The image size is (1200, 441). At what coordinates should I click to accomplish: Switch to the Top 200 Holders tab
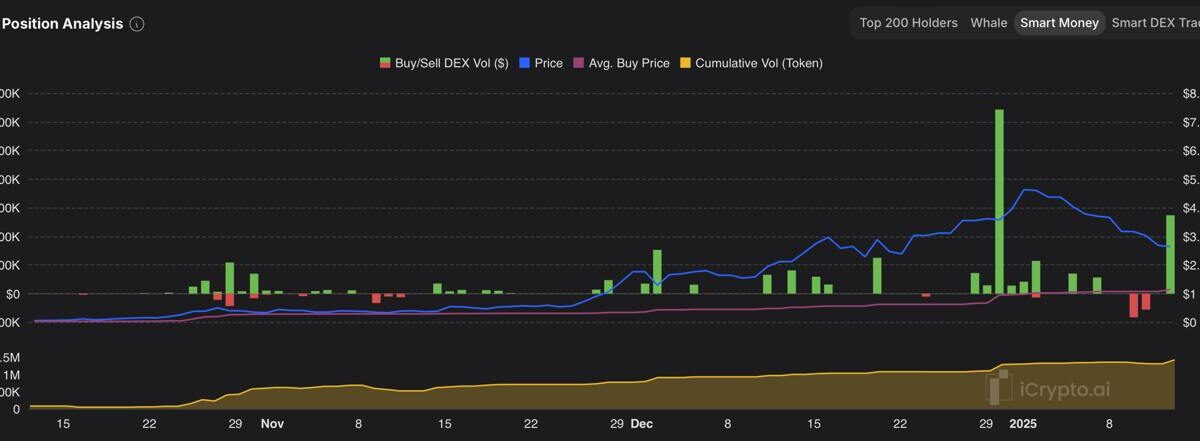coord(908,23)
